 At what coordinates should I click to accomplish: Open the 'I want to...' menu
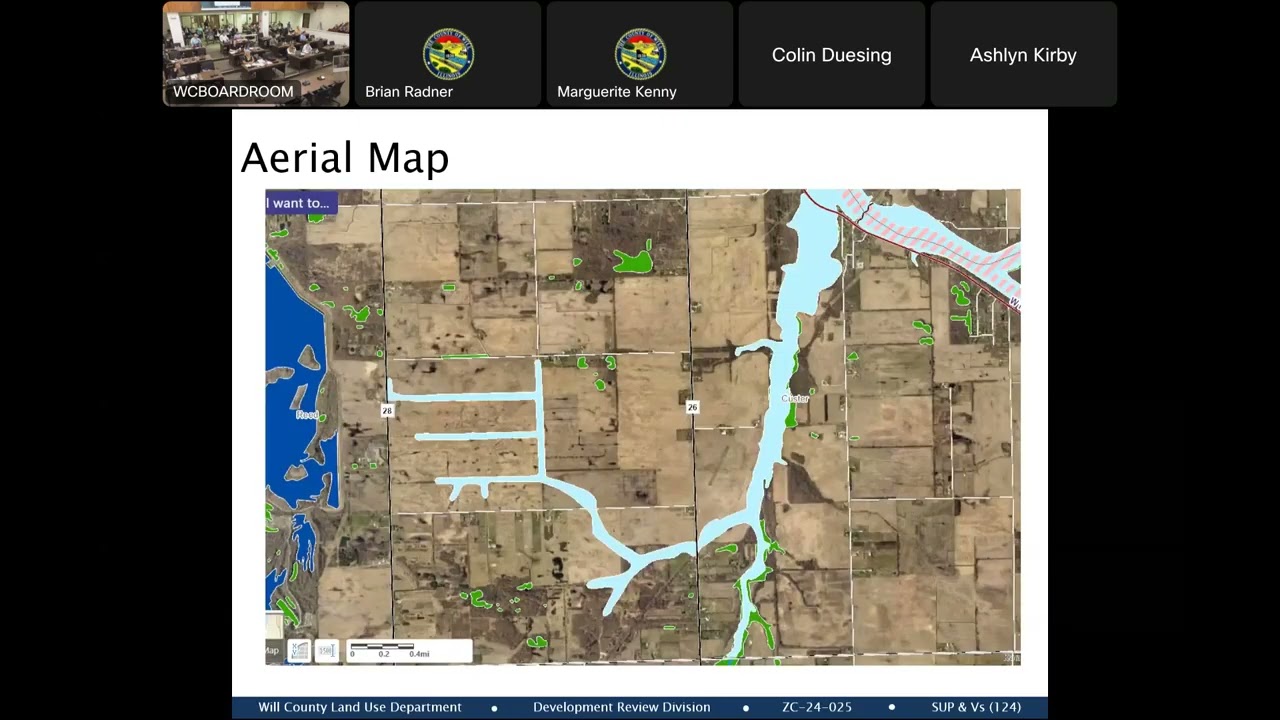click(301, 203)
